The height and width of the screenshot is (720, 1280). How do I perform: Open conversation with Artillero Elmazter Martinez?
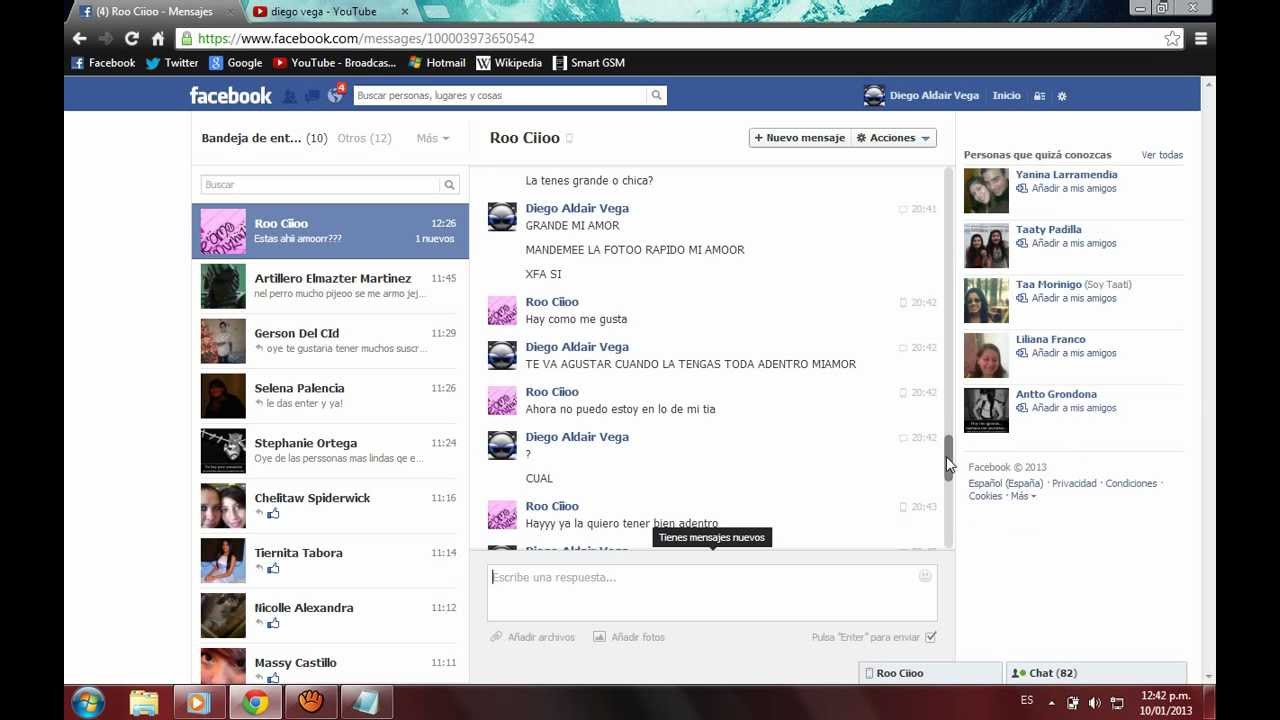click(330, 286)
